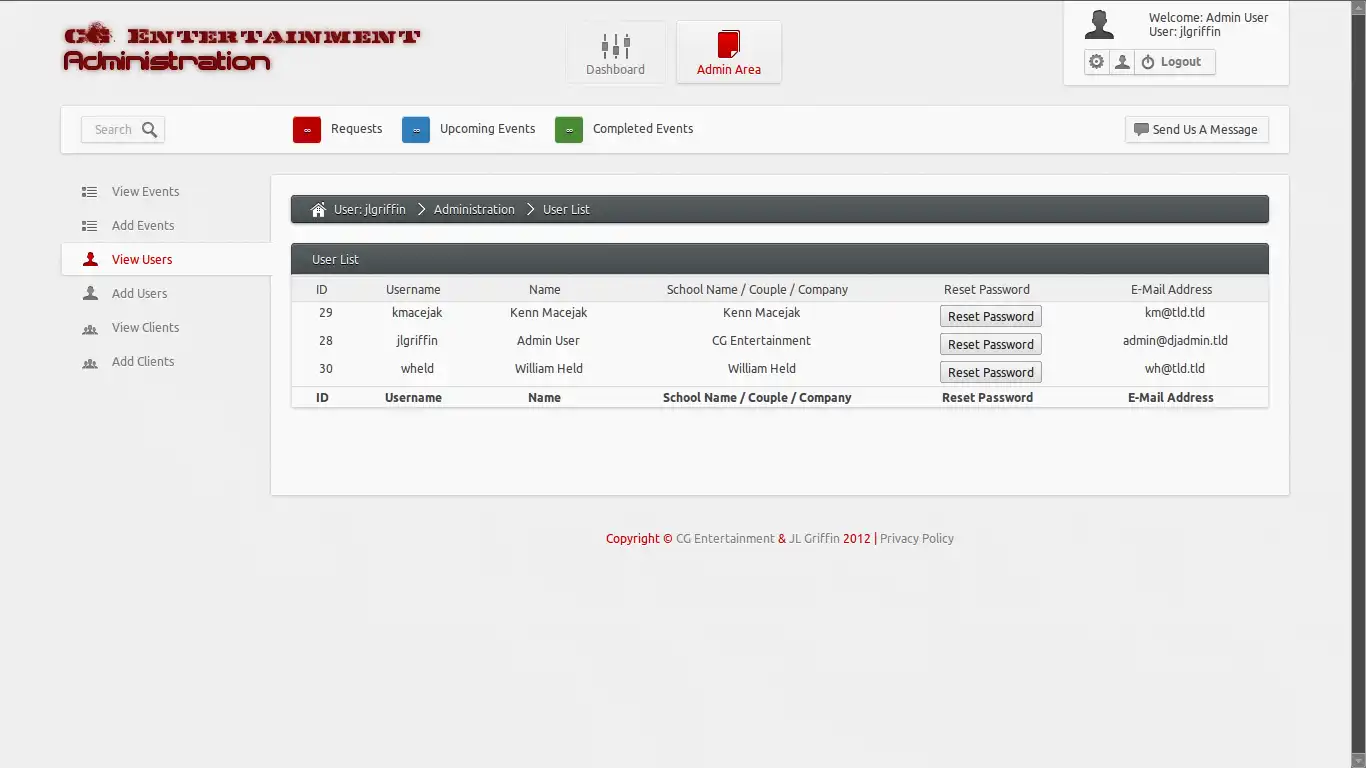This screenshot has width=1366, height=768.
Task: Click the top ID column header
Action: (x=322, y=290)
